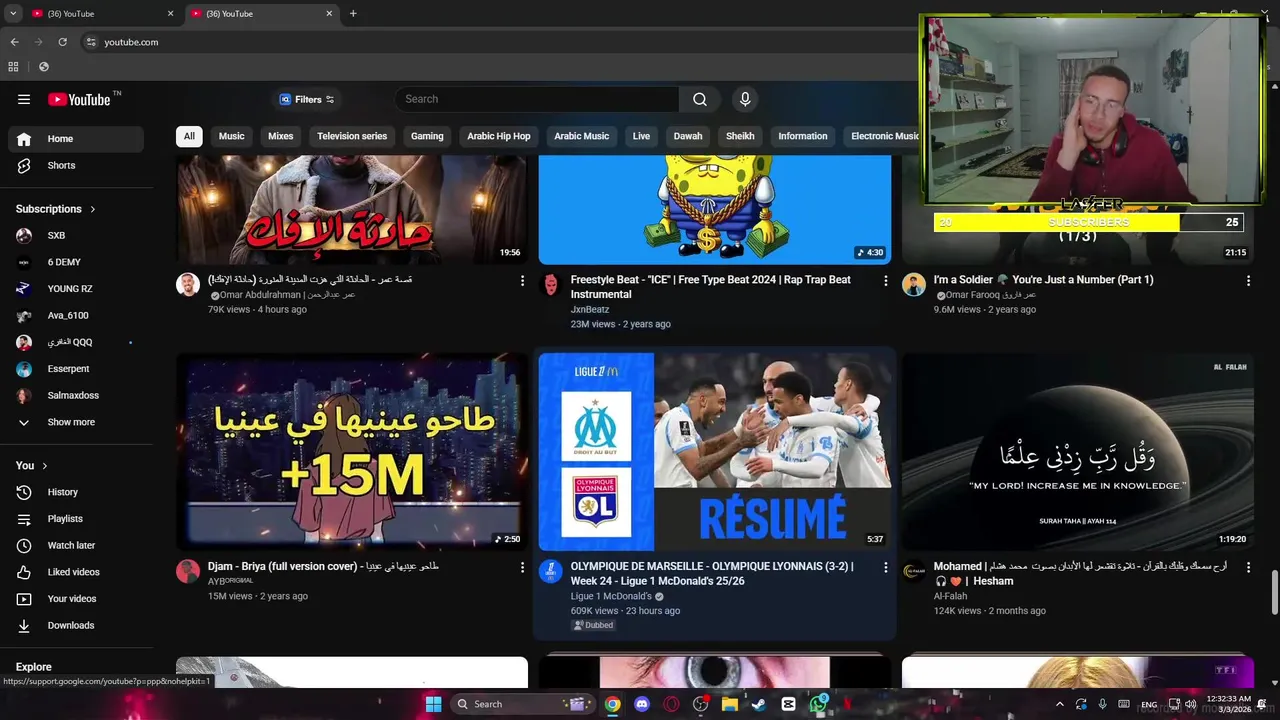
Task: Open Esserpent channel subscription
Action: click(x=76, y=369)
